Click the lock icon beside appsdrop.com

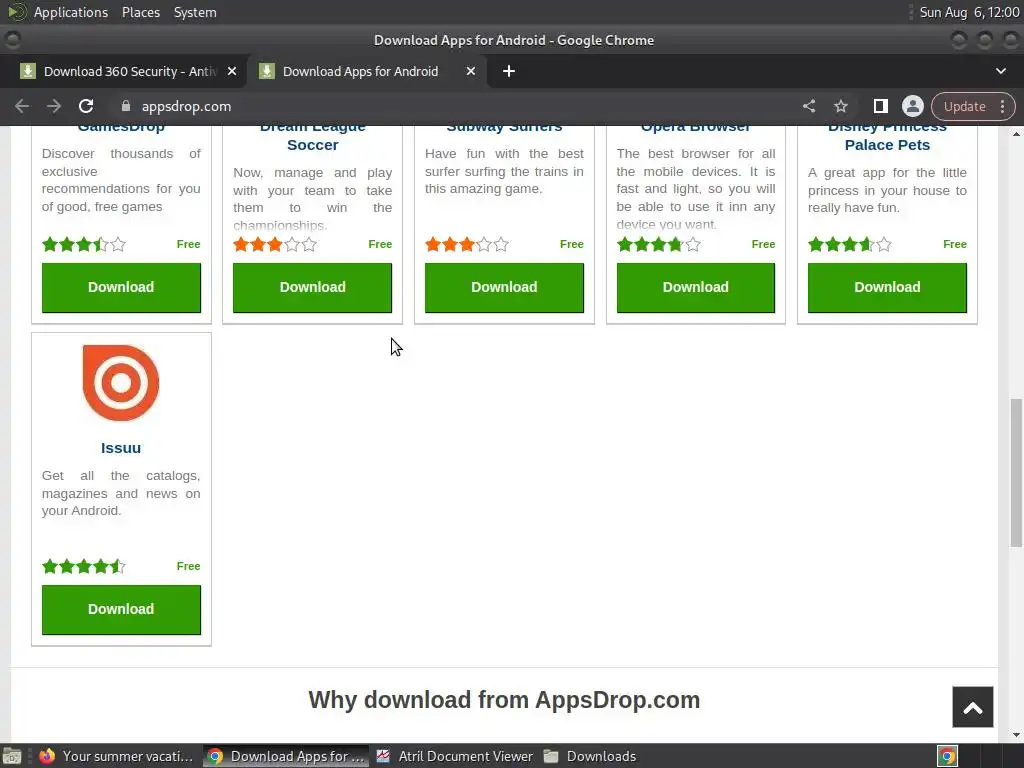point(126,106)
